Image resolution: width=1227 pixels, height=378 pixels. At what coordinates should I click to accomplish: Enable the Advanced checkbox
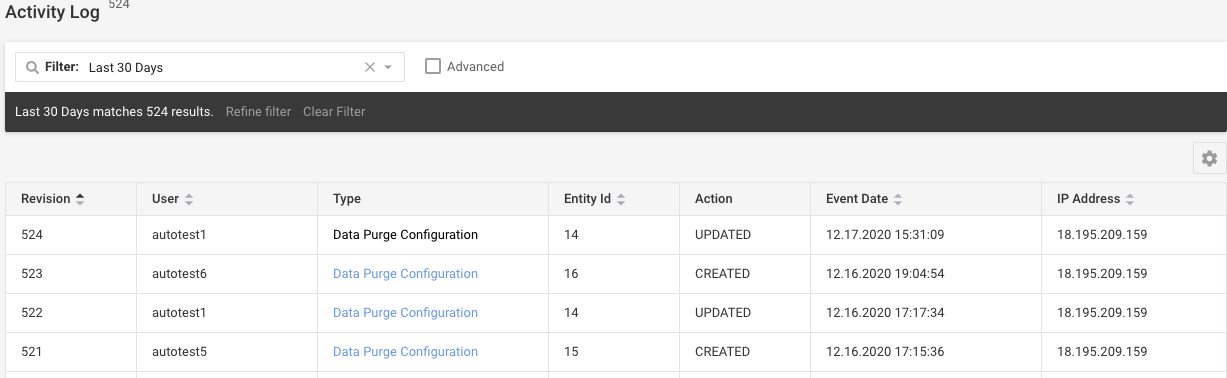pos(433,66)
